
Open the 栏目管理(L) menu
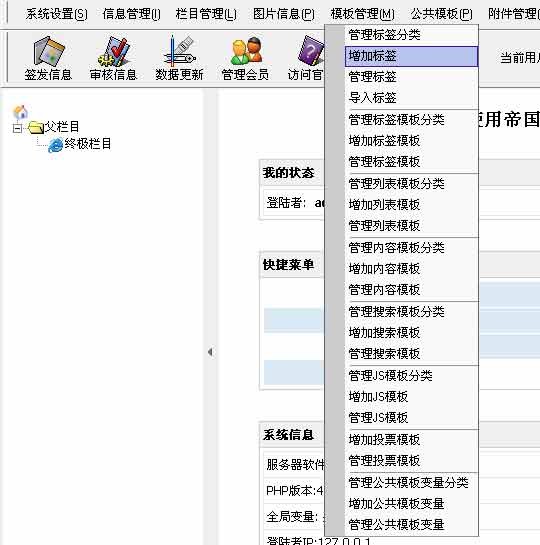pyautogui.click(x=206, y=14)
